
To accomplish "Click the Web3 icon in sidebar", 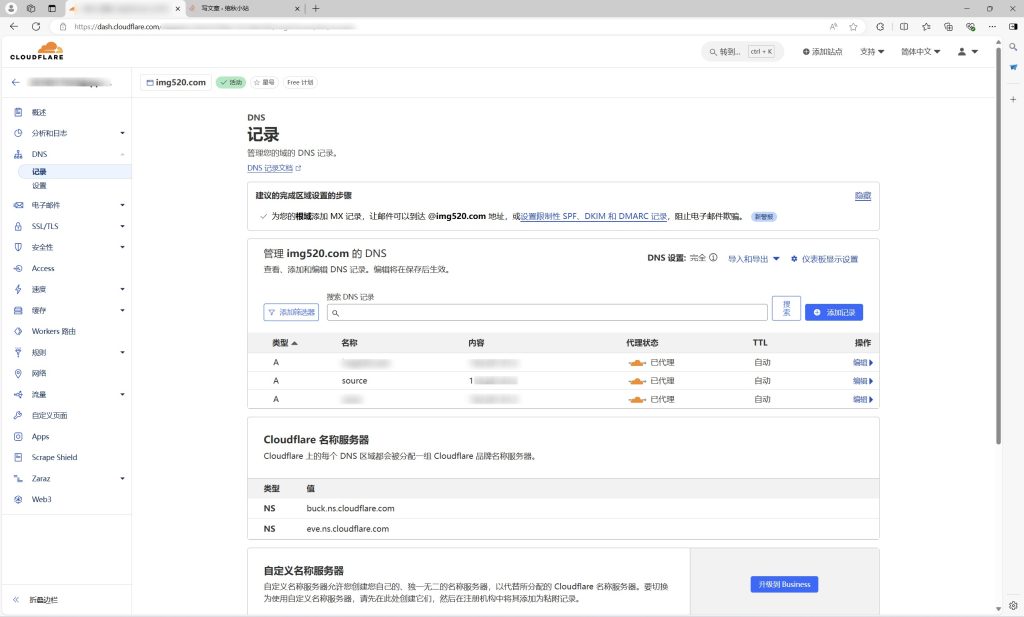I will 18,499.
